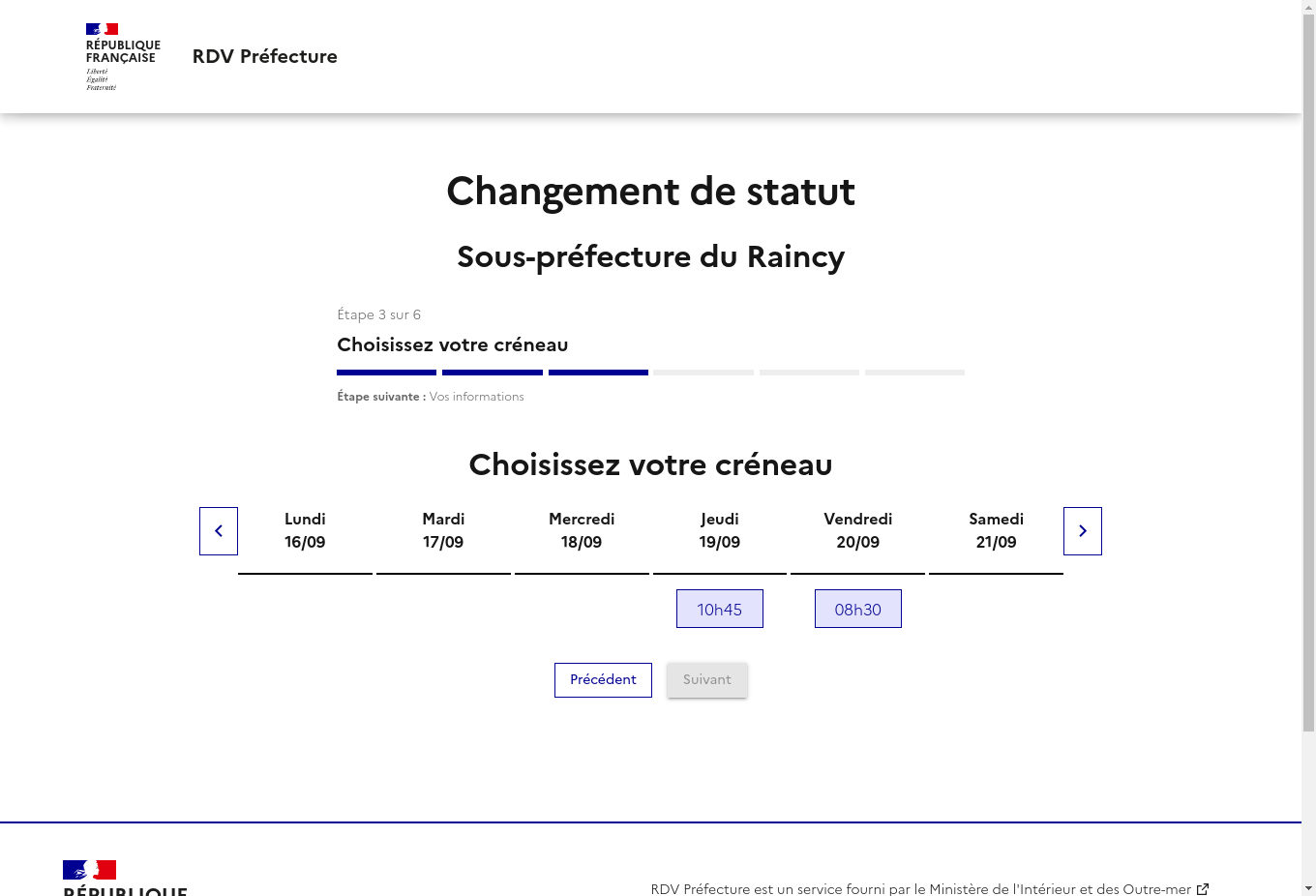
Task: Click the Jeudi 19/09 column header
Action: (x=720, y=531)
